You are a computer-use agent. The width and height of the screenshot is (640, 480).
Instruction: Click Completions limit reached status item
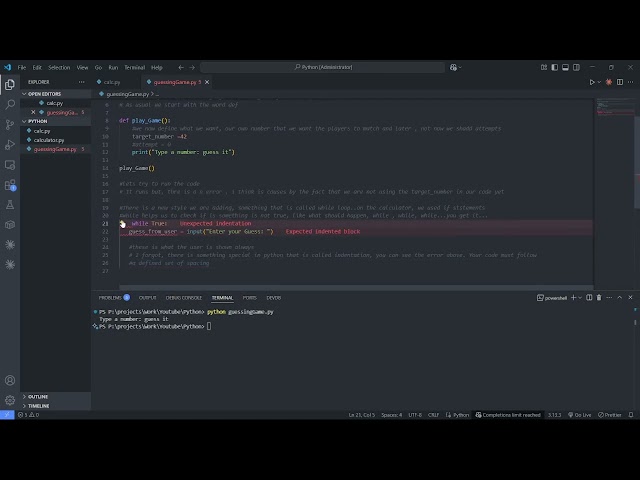pos(508,415)
